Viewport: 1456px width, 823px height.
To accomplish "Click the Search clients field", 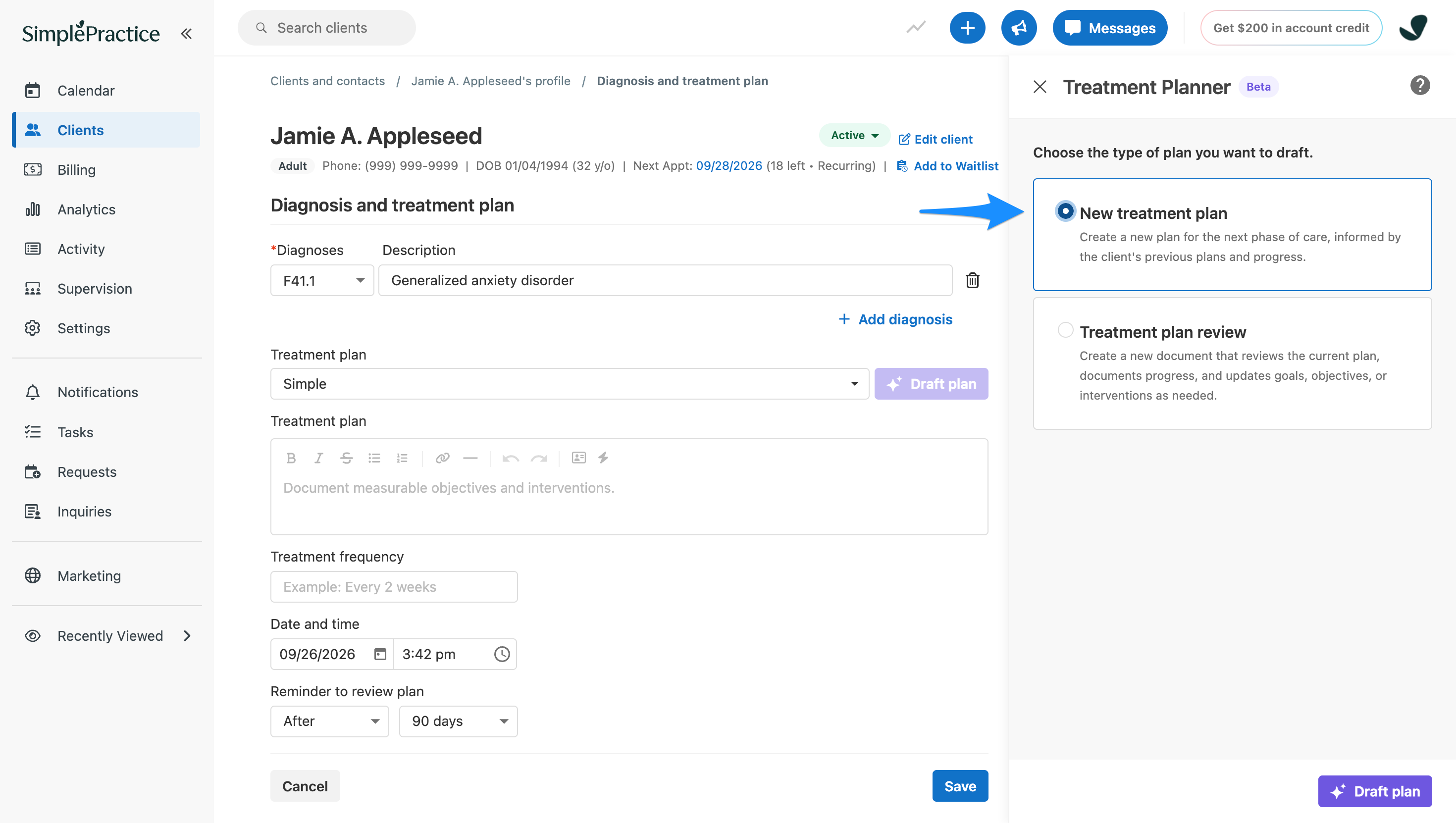I will [326, 28].
